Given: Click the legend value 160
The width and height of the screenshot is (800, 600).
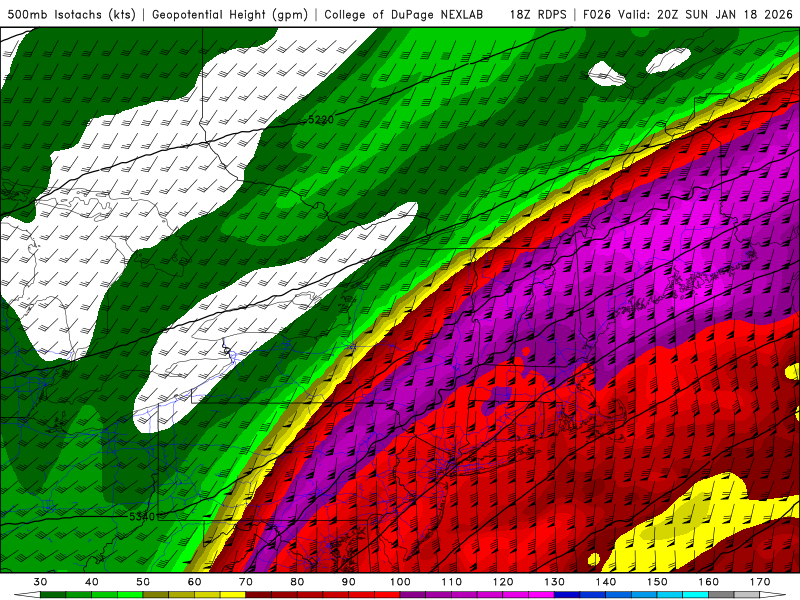Looking at the screenshot, I should [x=709, y=582].
